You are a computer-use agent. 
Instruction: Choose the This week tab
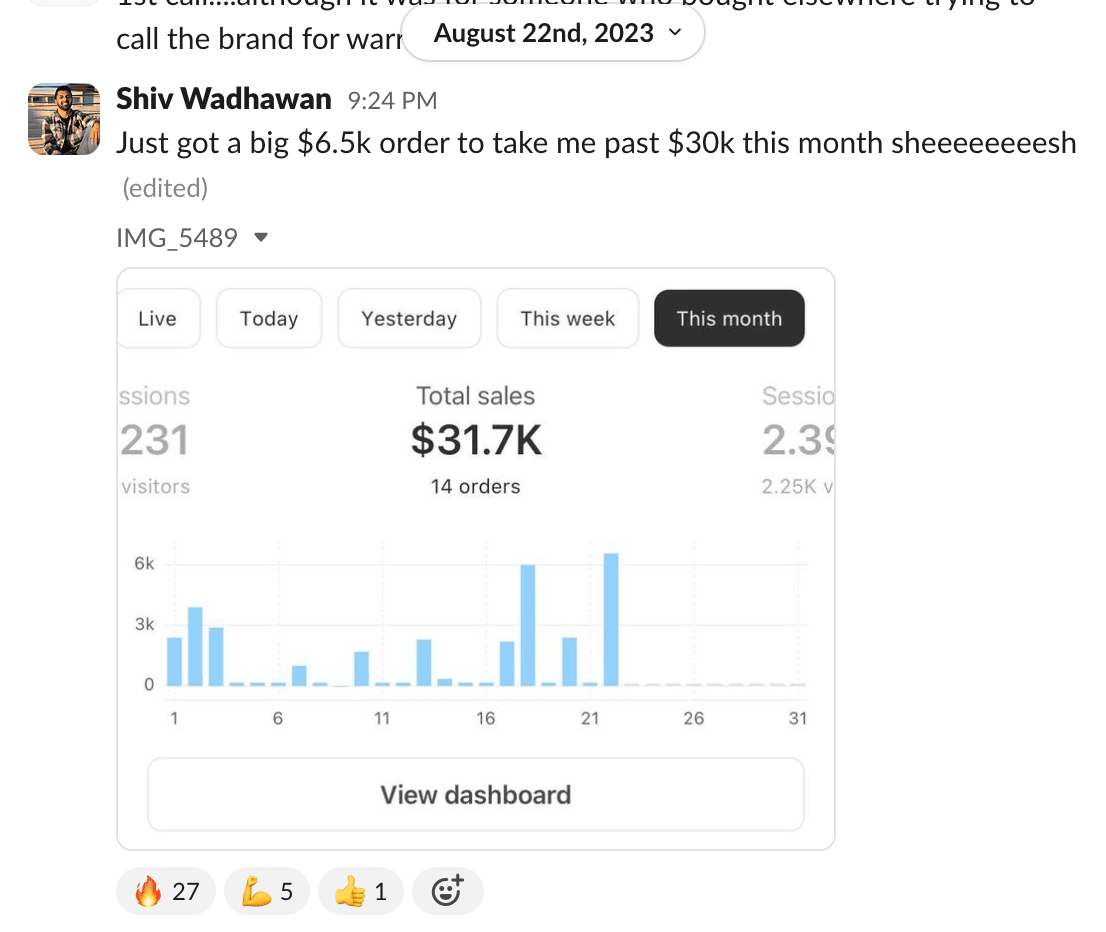(567, 319)
